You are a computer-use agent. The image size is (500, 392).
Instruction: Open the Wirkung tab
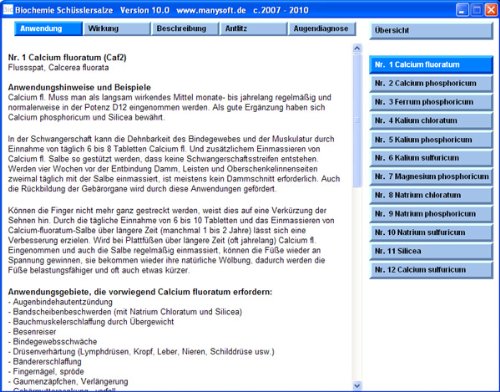point(117,29)
